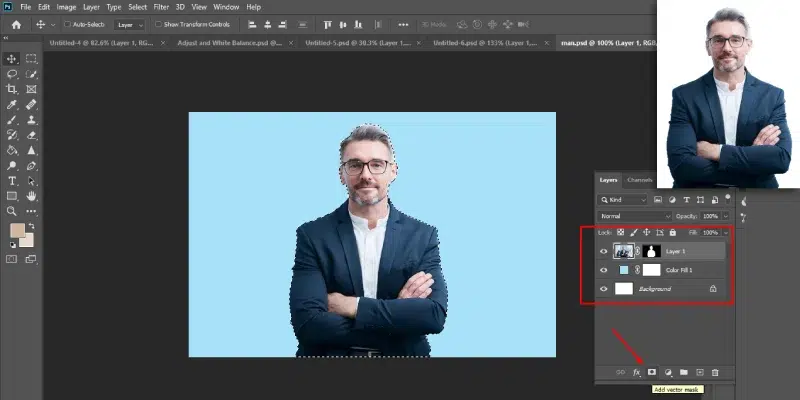
Task: Reset default foreground and background colors
Action: click(12, 245)
